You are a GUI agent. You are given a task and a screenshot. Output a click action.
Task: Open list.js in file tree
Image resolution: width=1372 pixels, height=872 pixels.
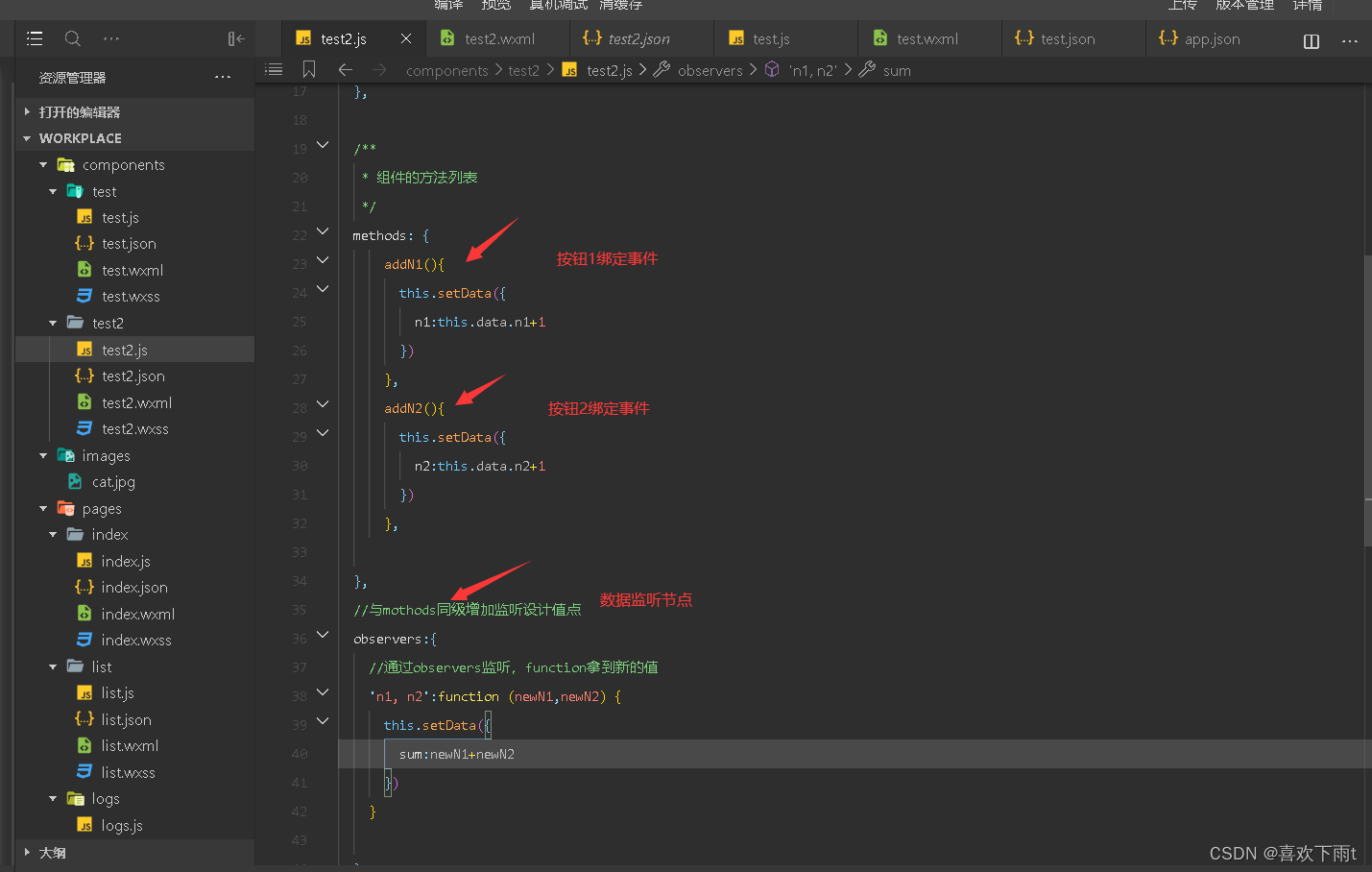click(134, 693)
